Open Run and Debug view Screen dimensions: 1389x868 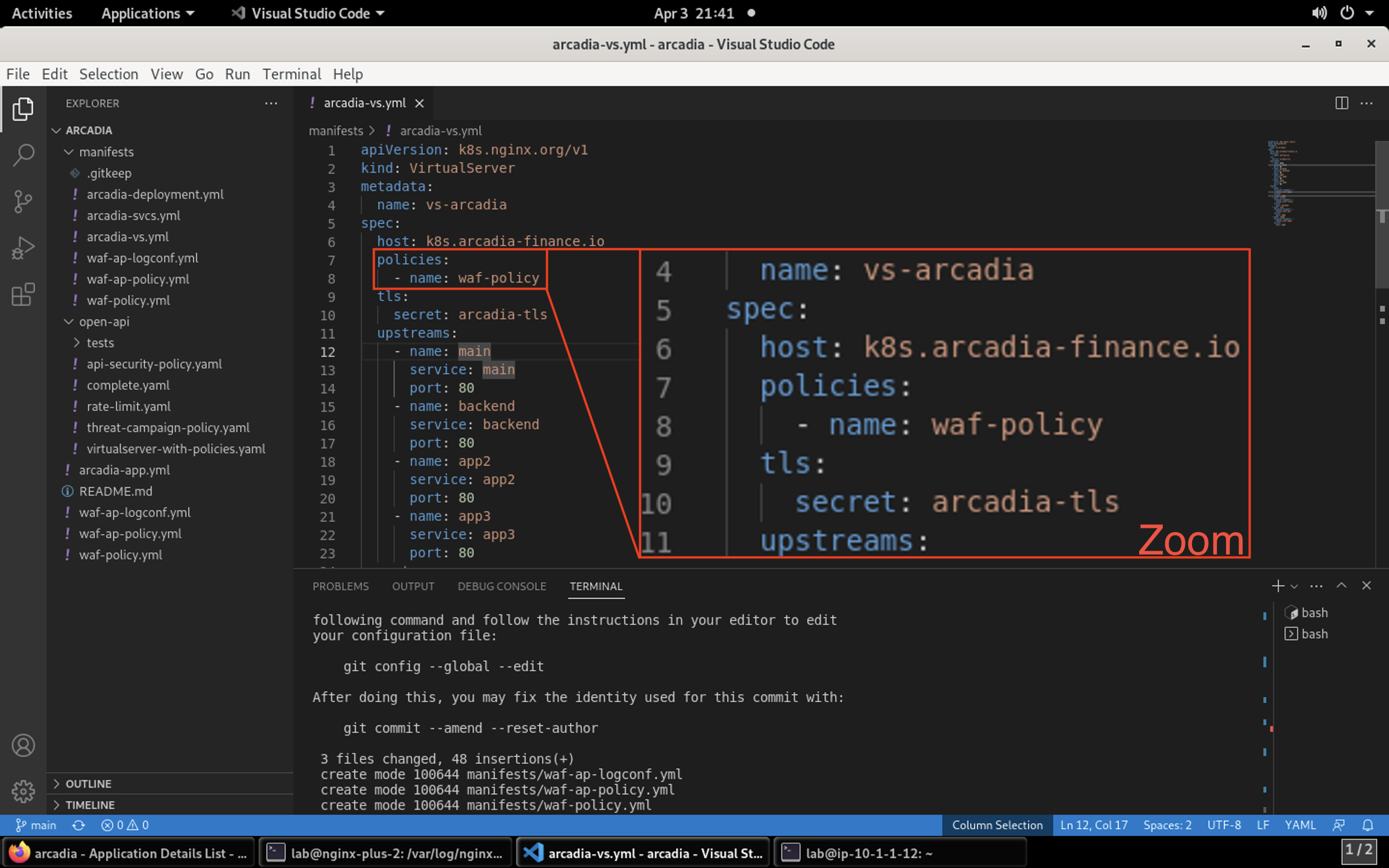click(x=23, y=248)
